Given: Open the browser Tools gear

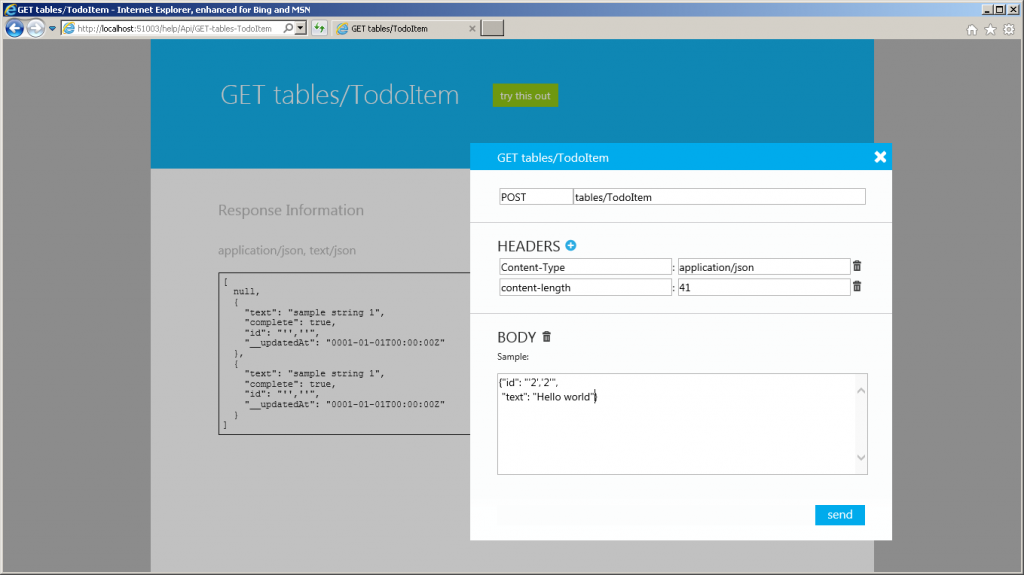Looking at the screenshot, I should [x=1008, y=29].
